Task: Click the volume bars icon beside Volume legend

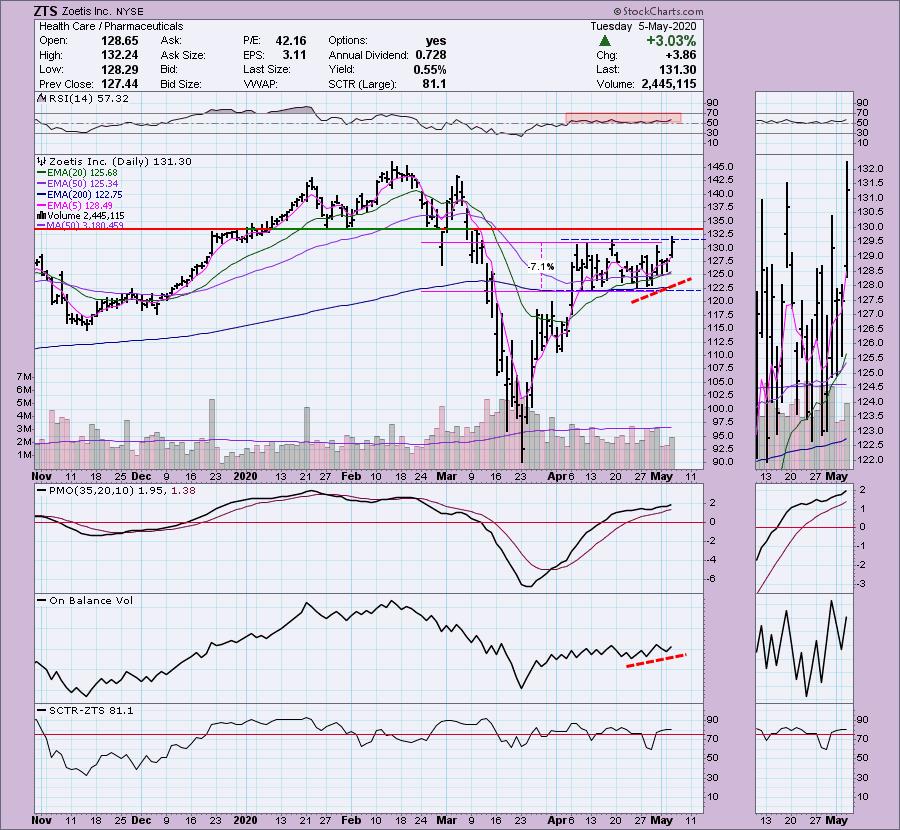Action: (41, 216)
